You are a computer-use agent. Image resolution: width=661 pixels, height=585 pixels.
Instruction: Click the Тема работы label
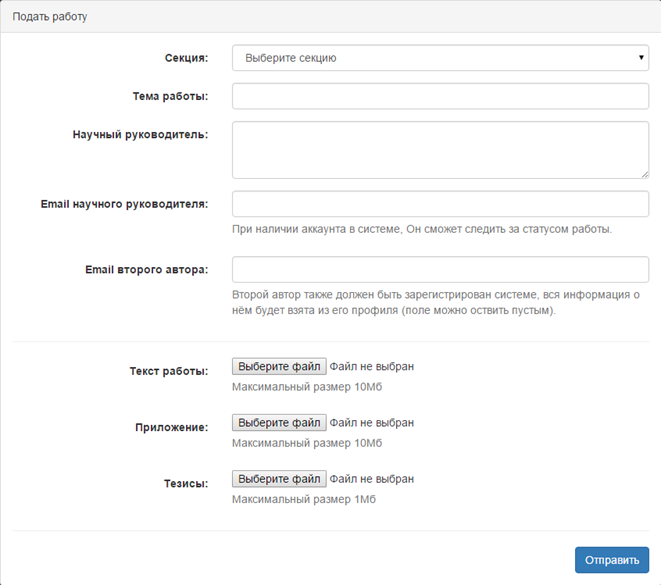[x=170, y=96]
